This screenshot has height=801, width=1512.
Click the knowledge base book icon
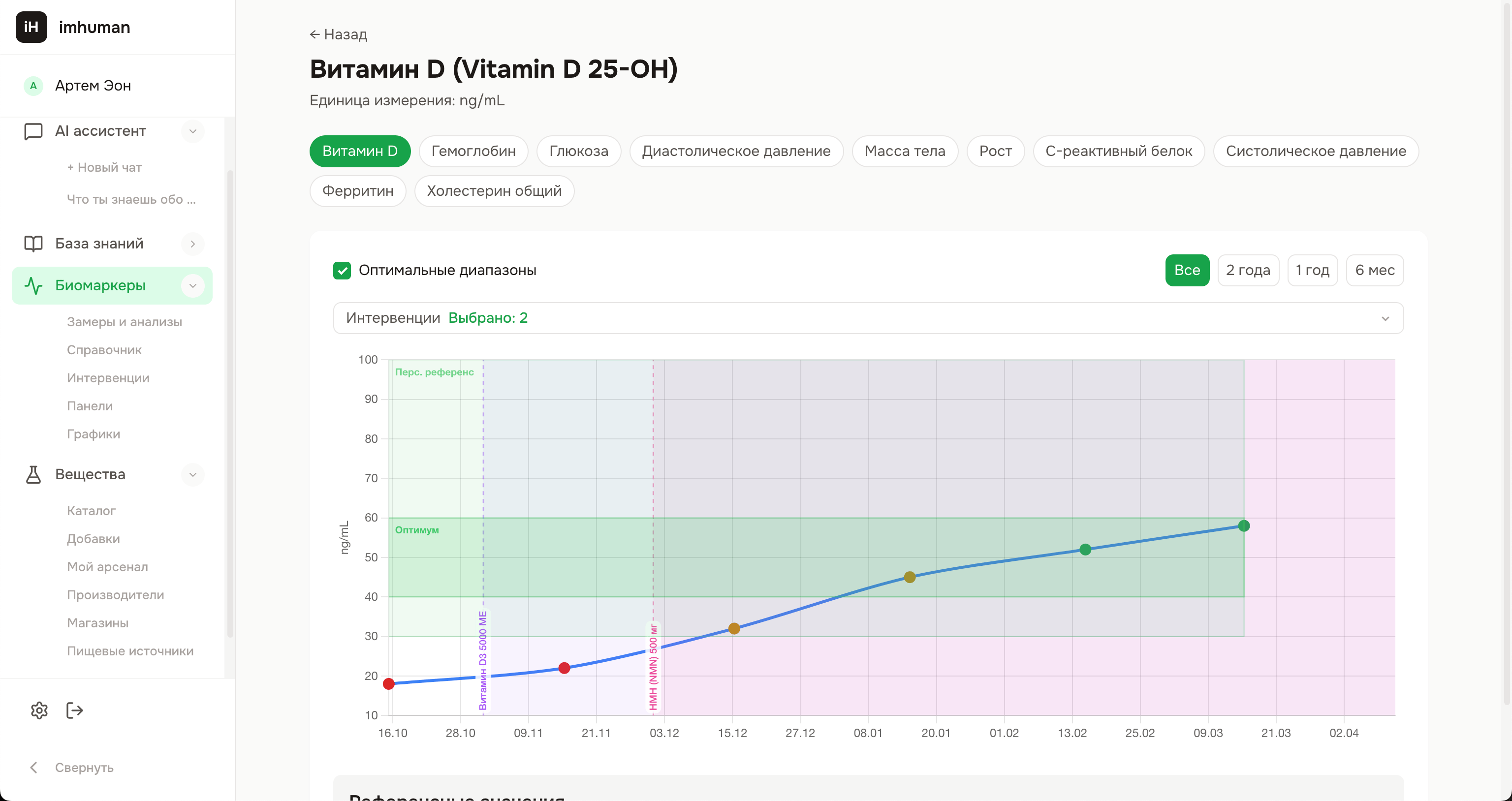33,244
